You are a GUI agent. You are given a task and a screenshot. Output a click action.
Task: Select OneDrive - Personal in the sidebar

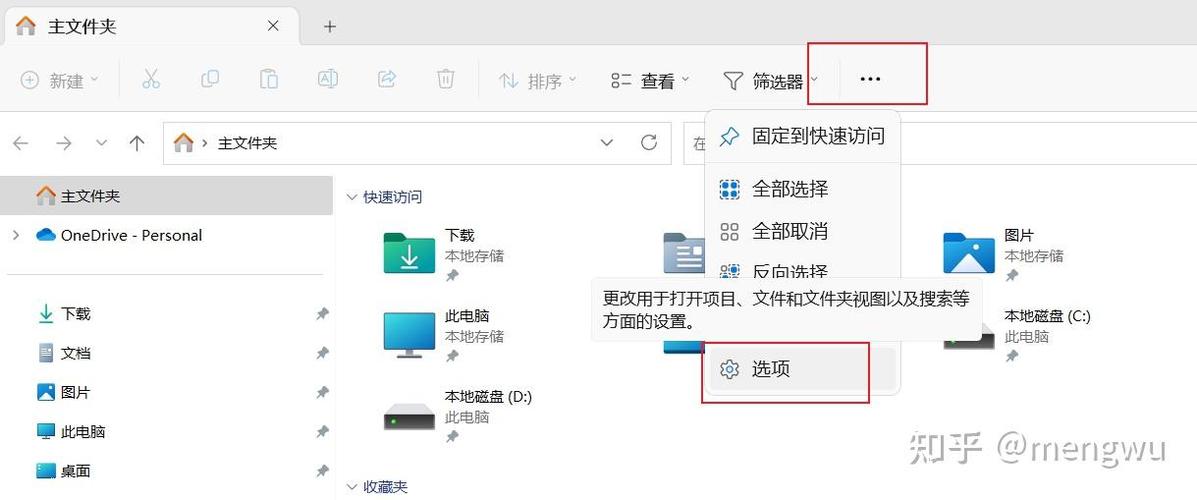[x=166, y=235]
